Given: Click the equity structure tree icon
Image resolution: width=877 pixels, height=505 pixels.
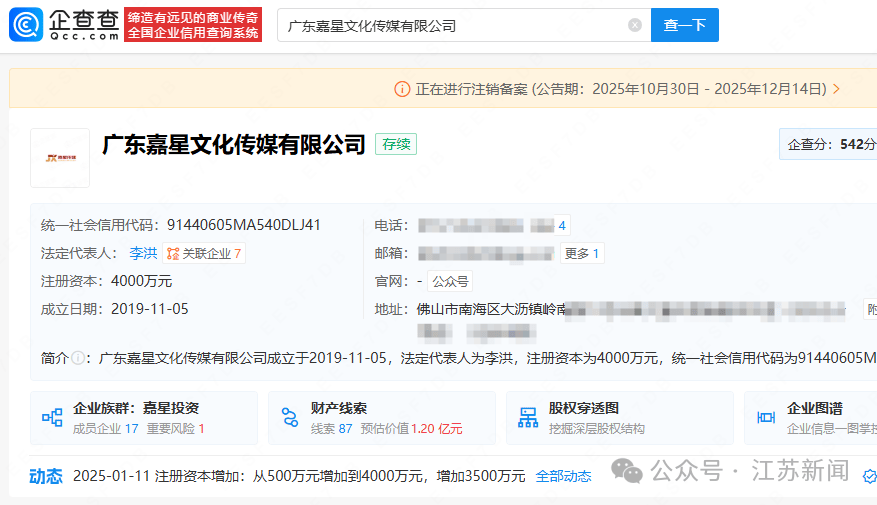Looking at the screenshot, I should coord(528,417).
